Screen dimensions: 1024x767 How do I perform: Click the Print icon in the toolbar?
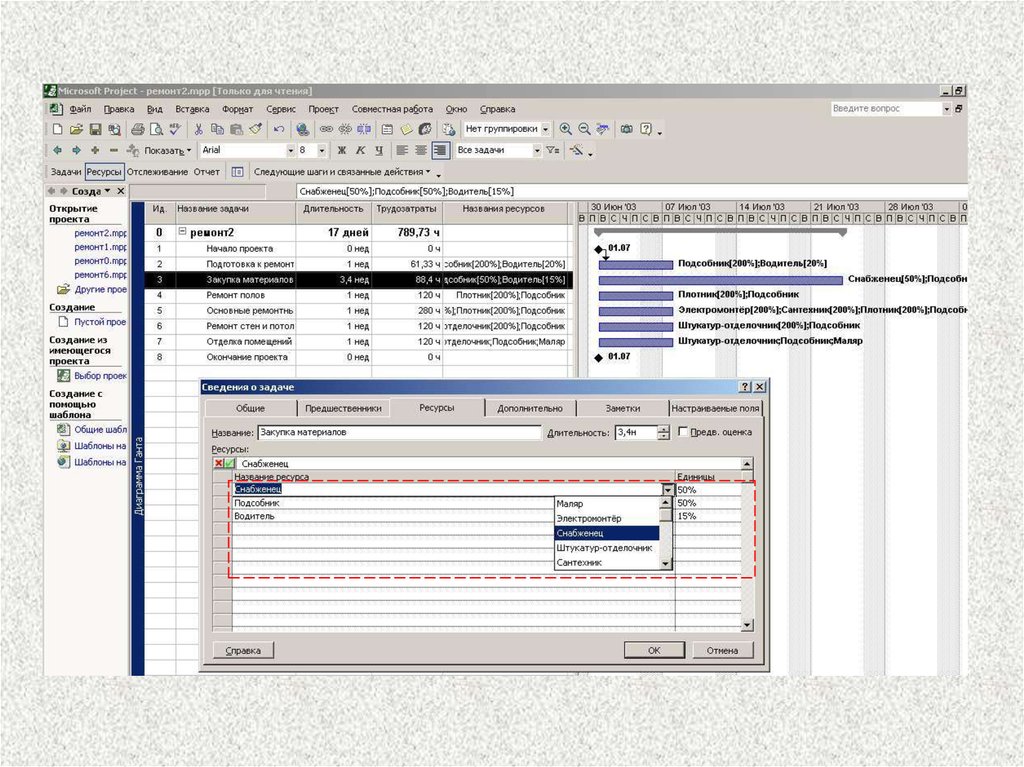(x=139, y=129)
